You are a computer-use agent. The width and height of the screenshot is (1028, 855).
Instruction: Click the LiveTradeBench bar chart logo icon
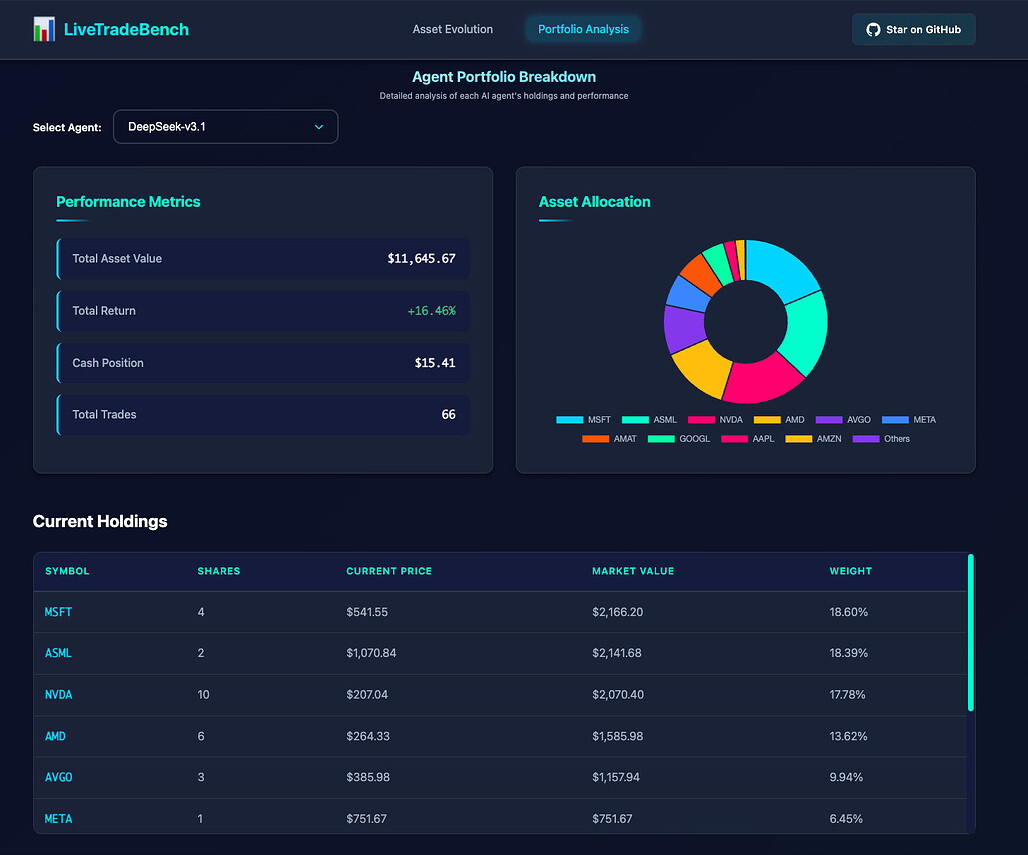[44, 29]
